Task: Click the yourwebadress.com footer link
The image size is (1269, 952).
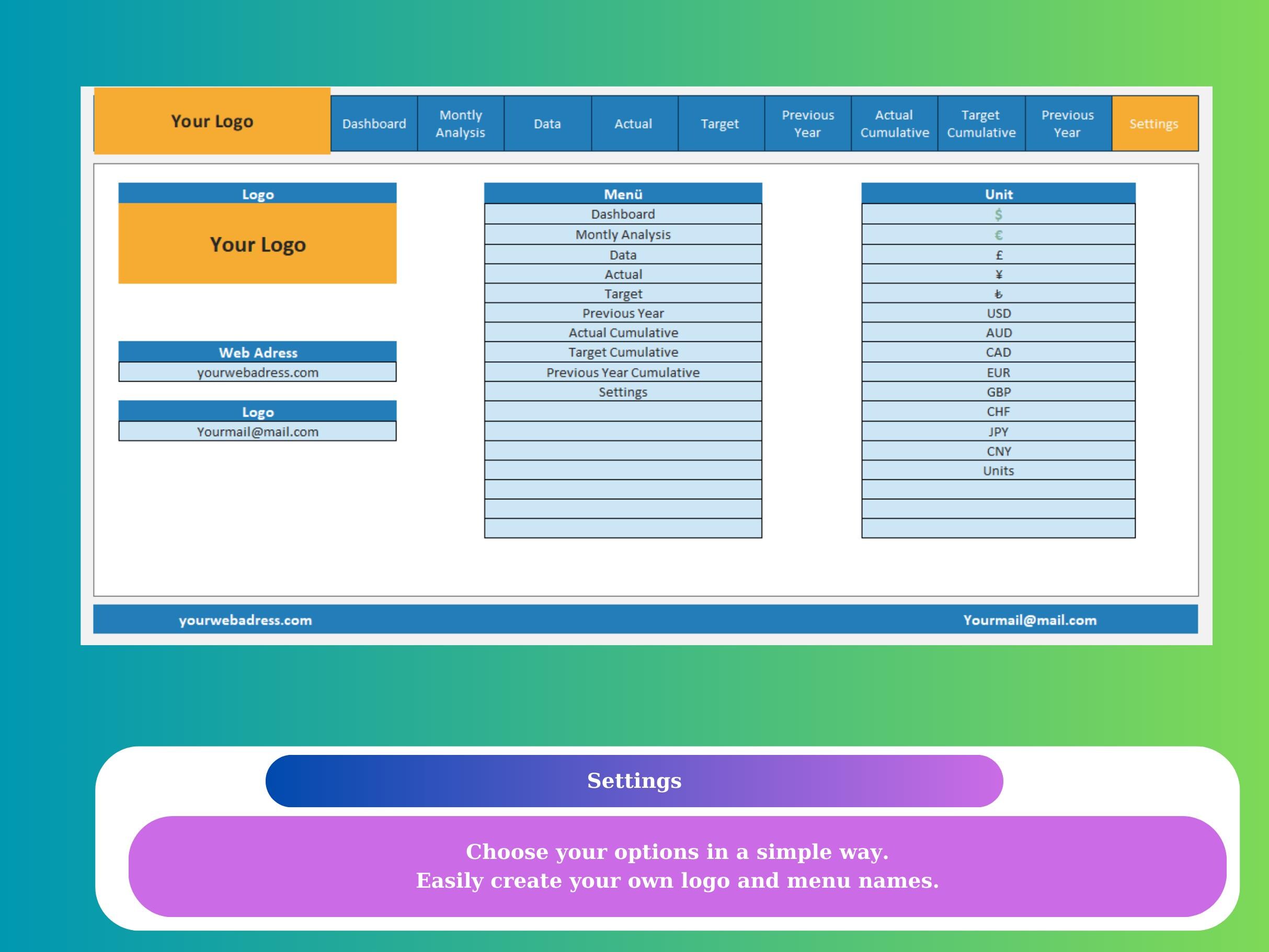Action: [244, 620]
